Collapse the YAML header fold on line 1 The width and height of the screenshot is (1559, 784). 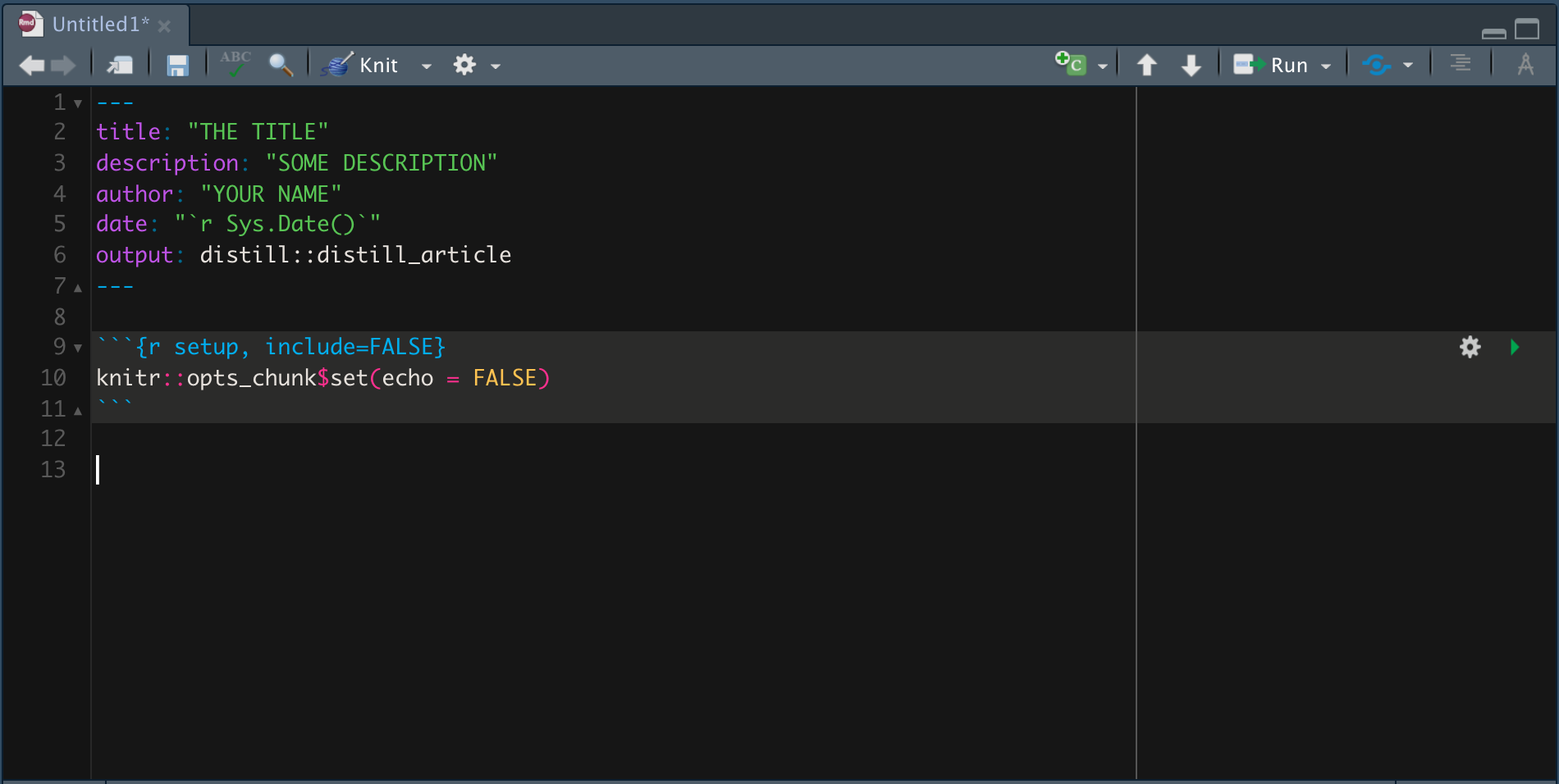click(78, 104)
